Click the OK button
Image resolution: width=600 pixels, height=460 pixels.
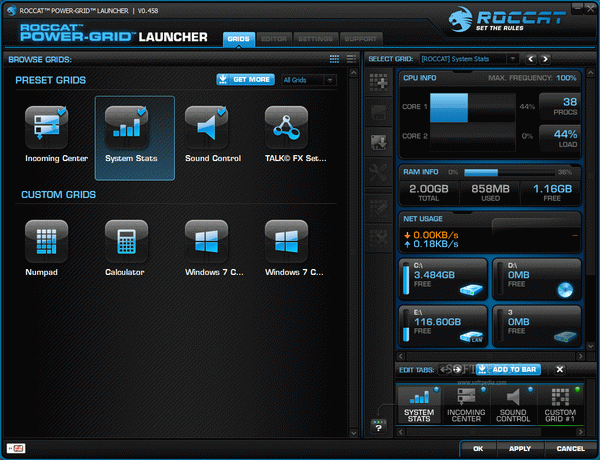[x=478, y=449]
